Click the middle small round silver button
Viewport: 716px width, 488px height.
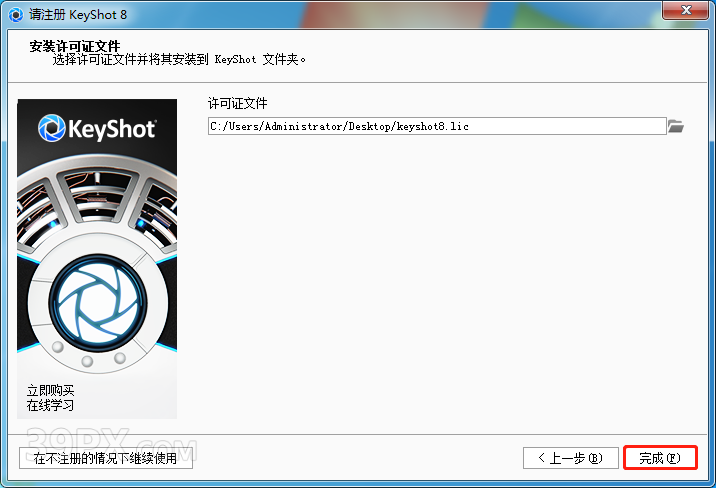coord(88,361)
